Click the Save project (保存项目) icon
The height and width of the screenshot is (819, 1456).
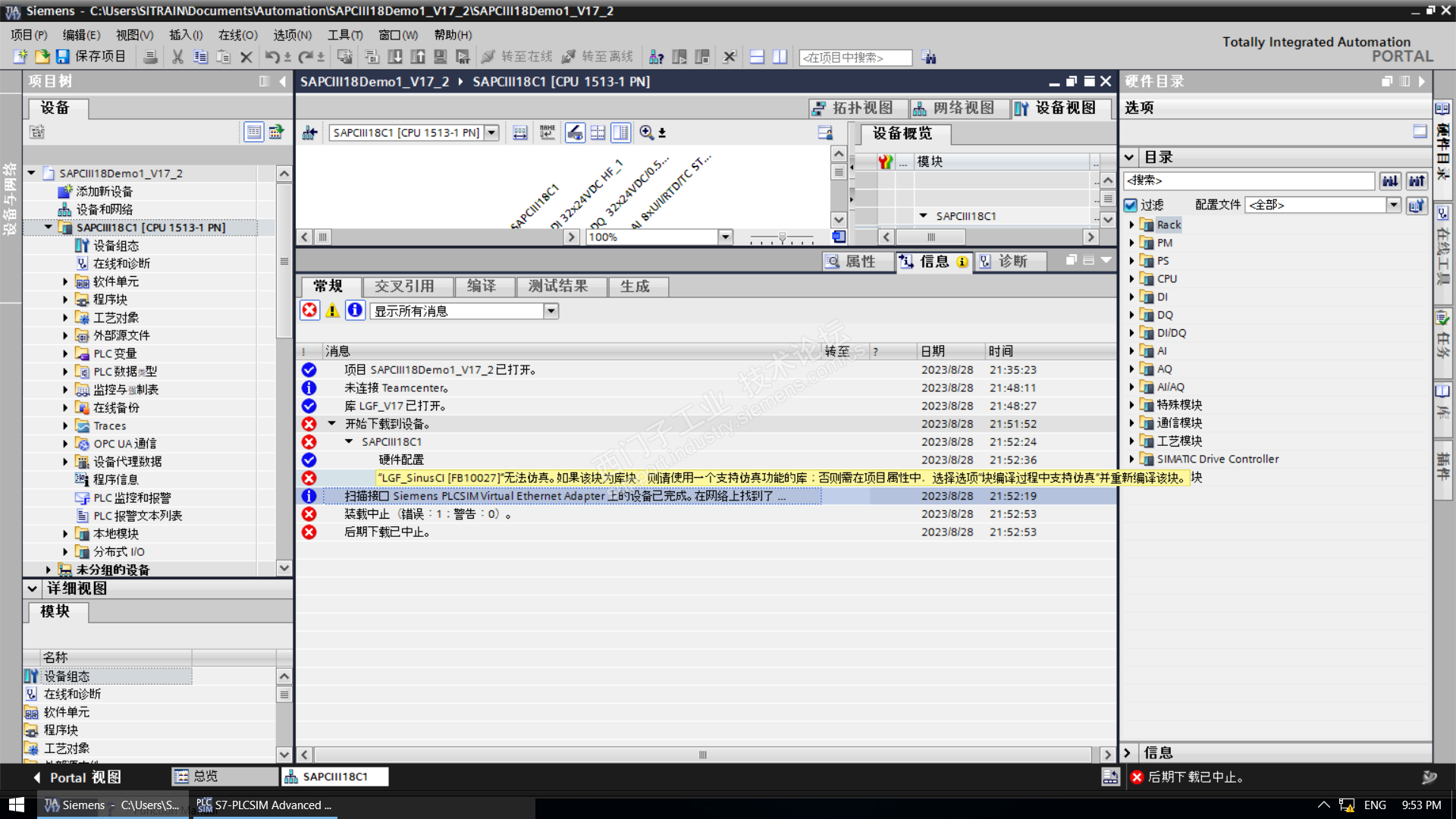[x=62, y=57]
